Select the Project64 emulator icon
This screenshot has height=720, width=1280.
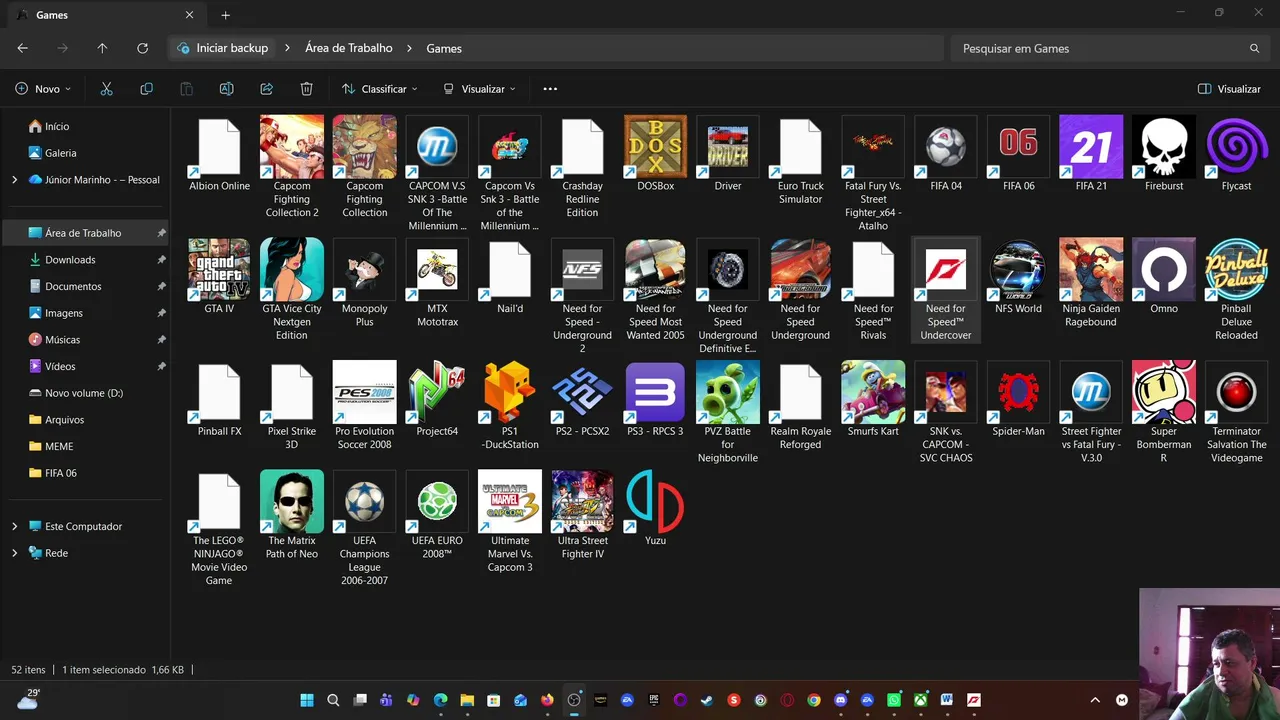pos(437,392)
